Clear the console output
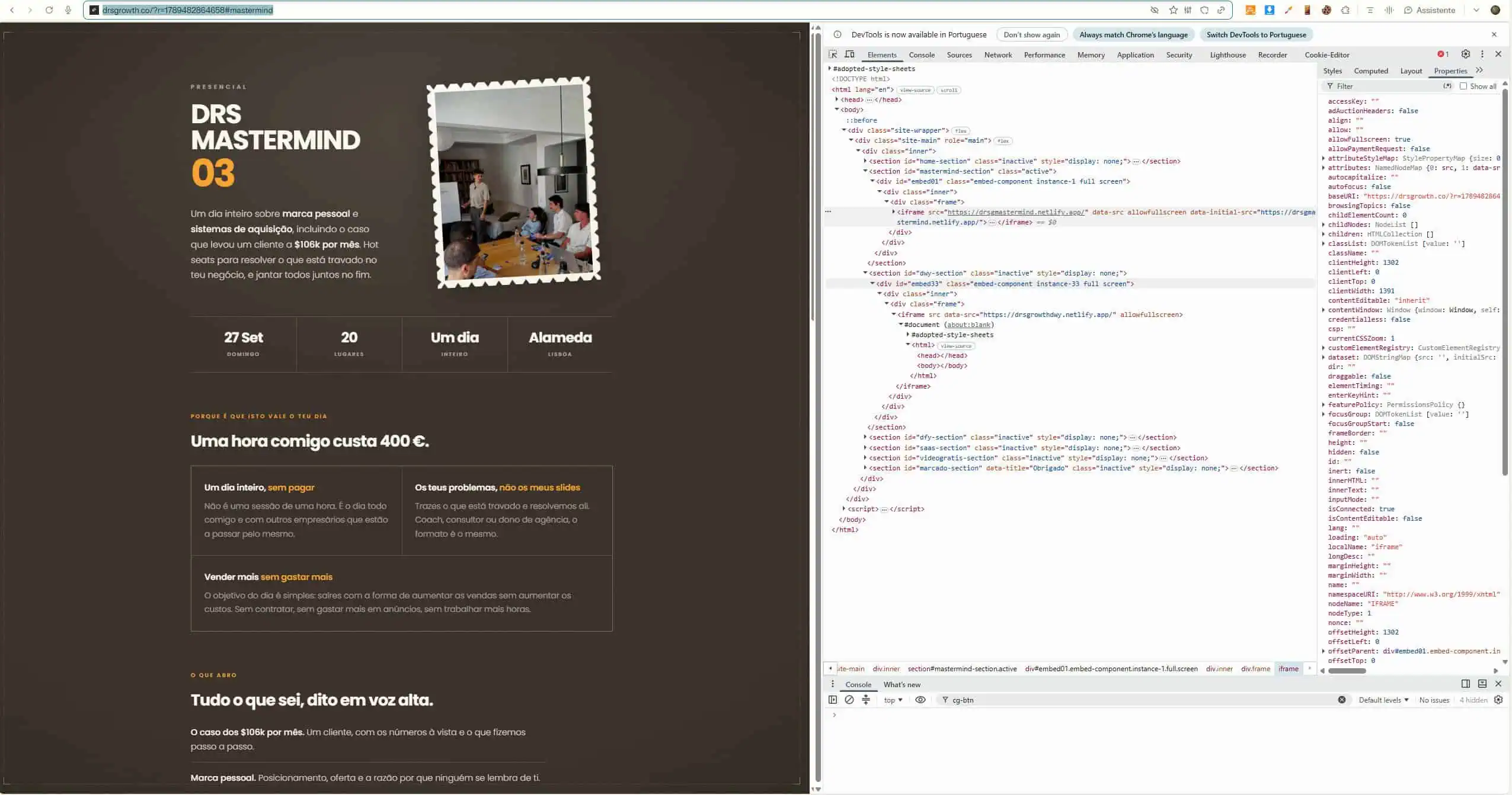This screenshot has height=795, width=1512. [849, 700]
